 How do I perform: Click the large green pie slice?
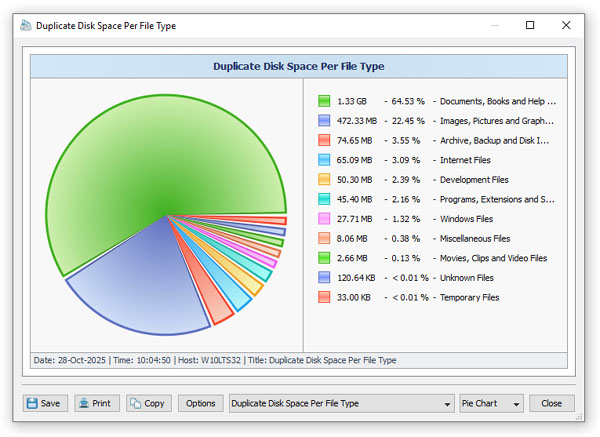153,165
